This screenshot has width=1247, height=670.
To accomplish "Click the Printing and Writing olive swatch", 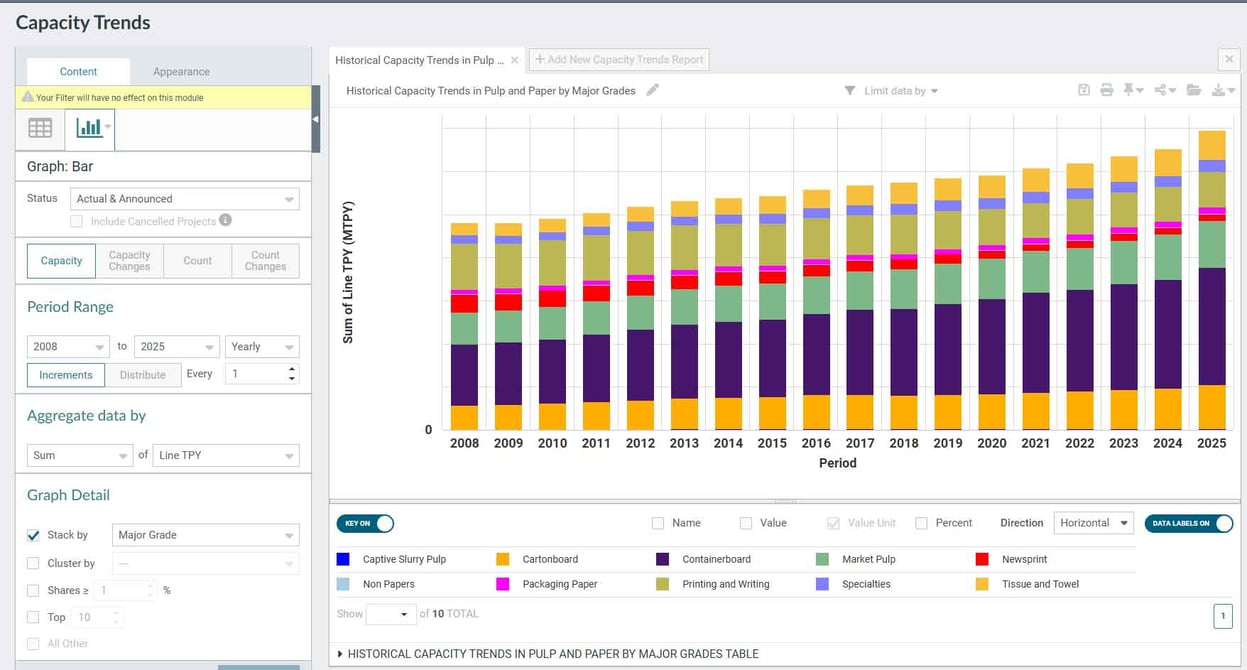I will (663, 584).
